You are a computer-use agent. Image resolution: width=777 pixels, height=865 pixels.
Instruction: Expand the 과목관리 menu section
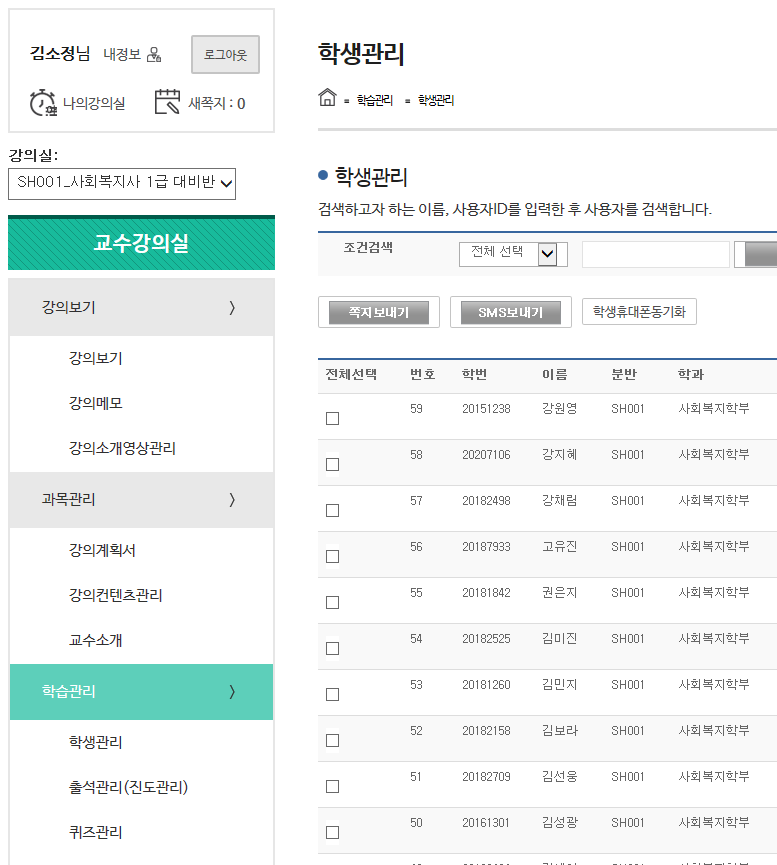point(141,500)
